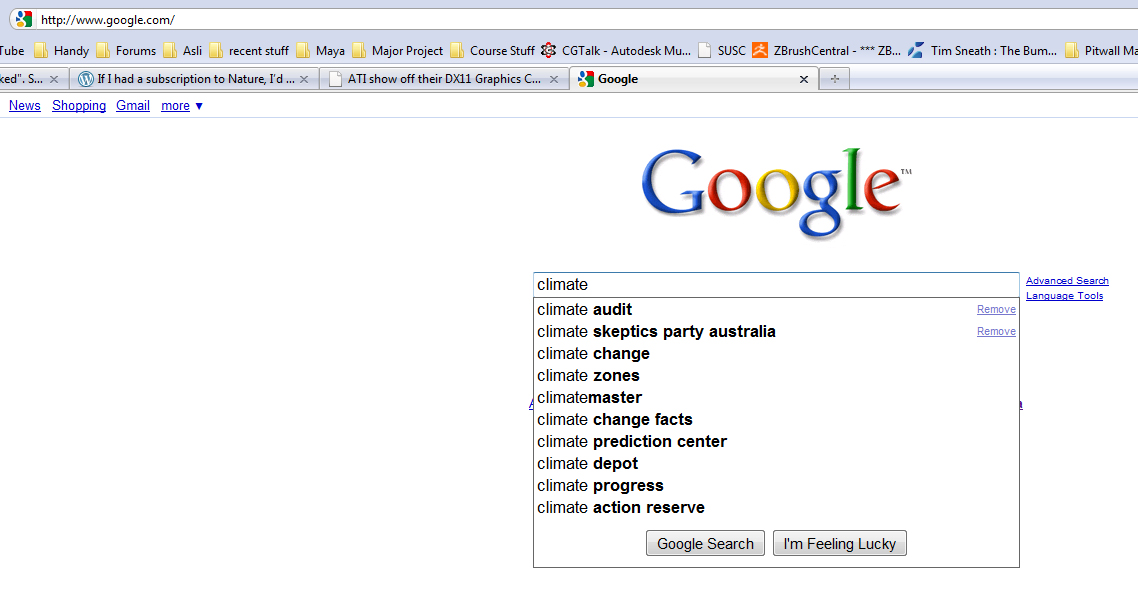Click the new tab plus button

pyautogui.click(x=834, y=79)
